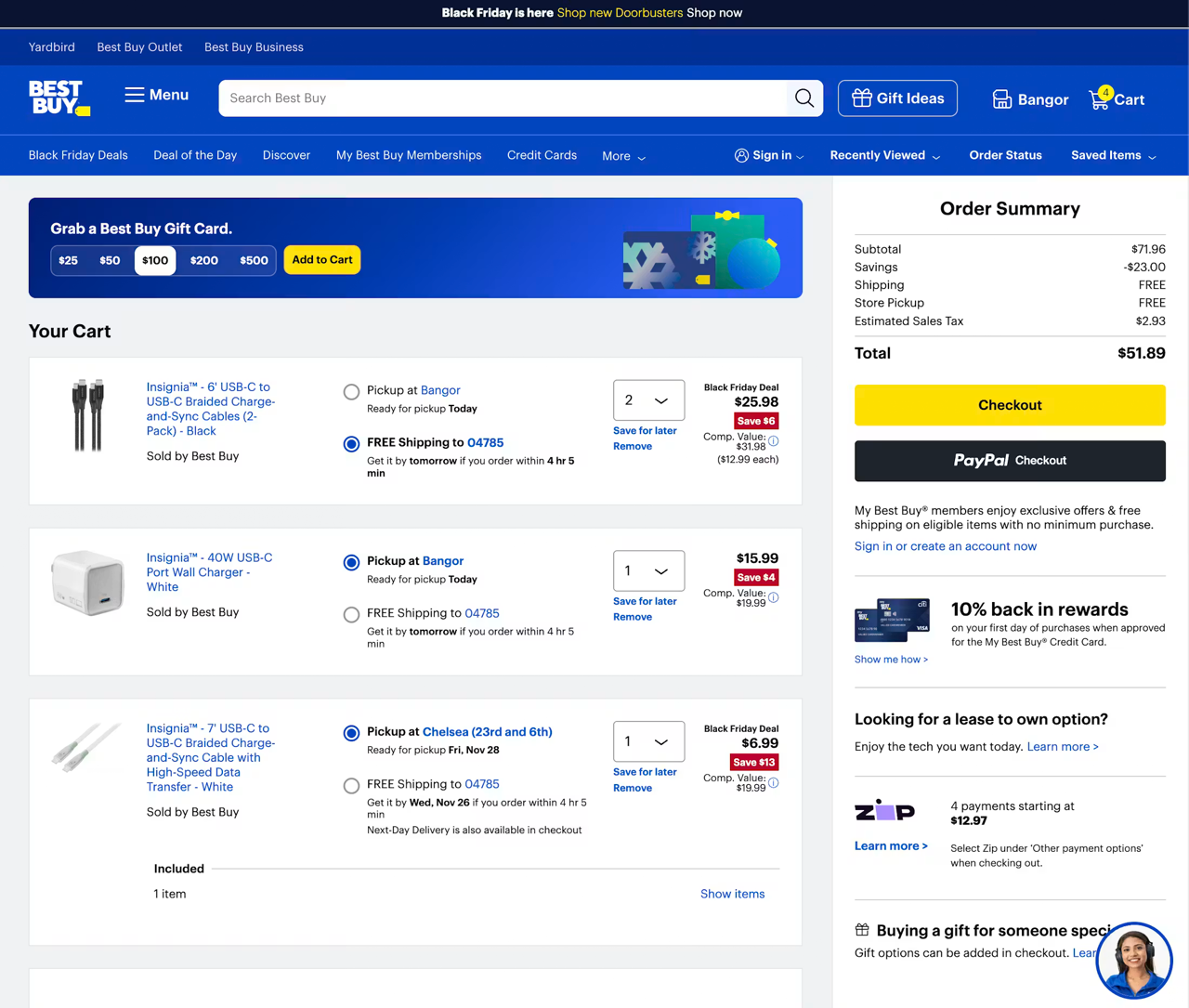Image resolution: width=1189 pixels, height=1008 pixels.
Task: Select Pickup at Chelsea for 7' cable
Action: [351, 734]
